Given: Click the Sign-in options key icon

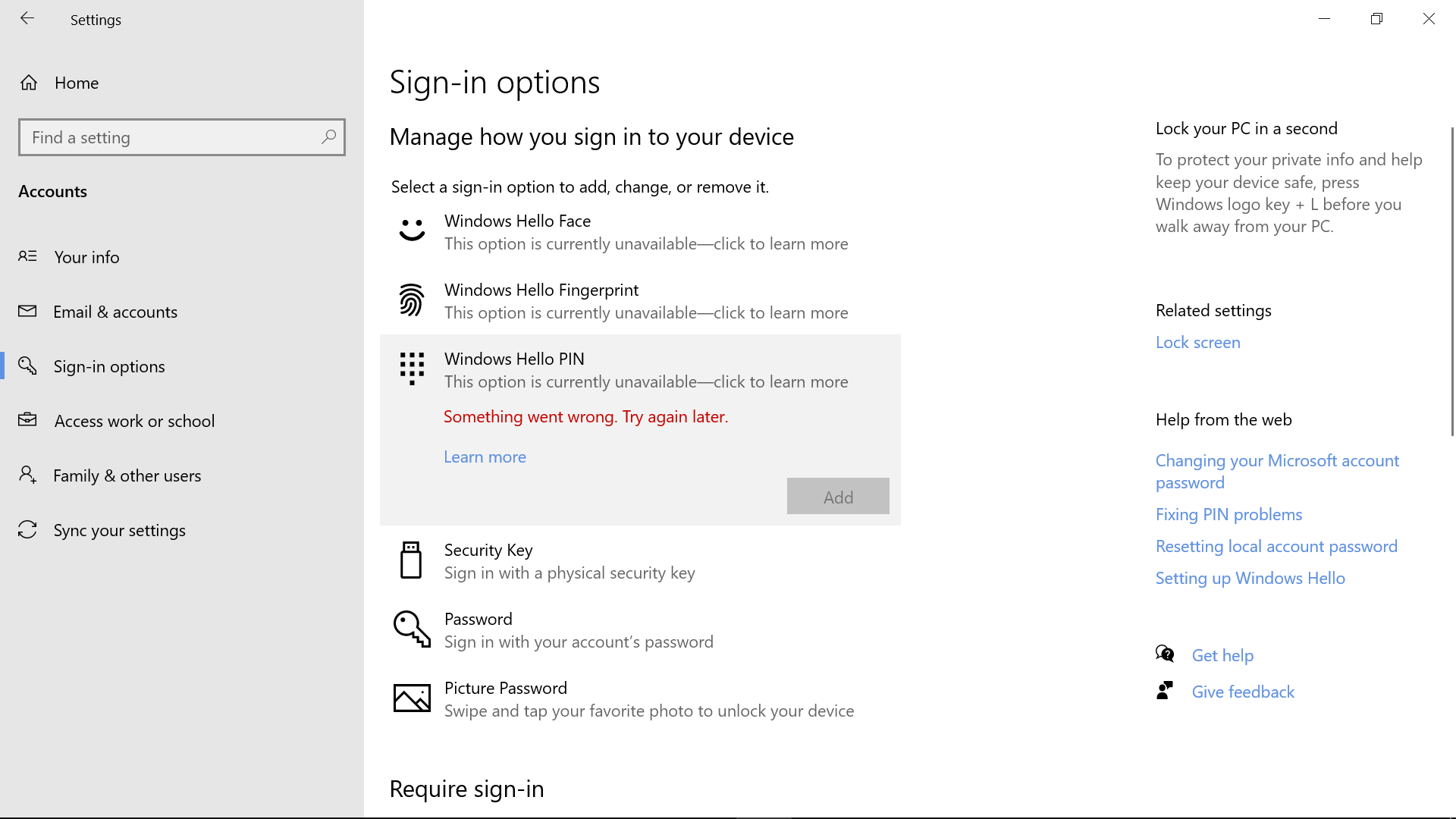Looking at the screenshot, I should click(27, 366).
